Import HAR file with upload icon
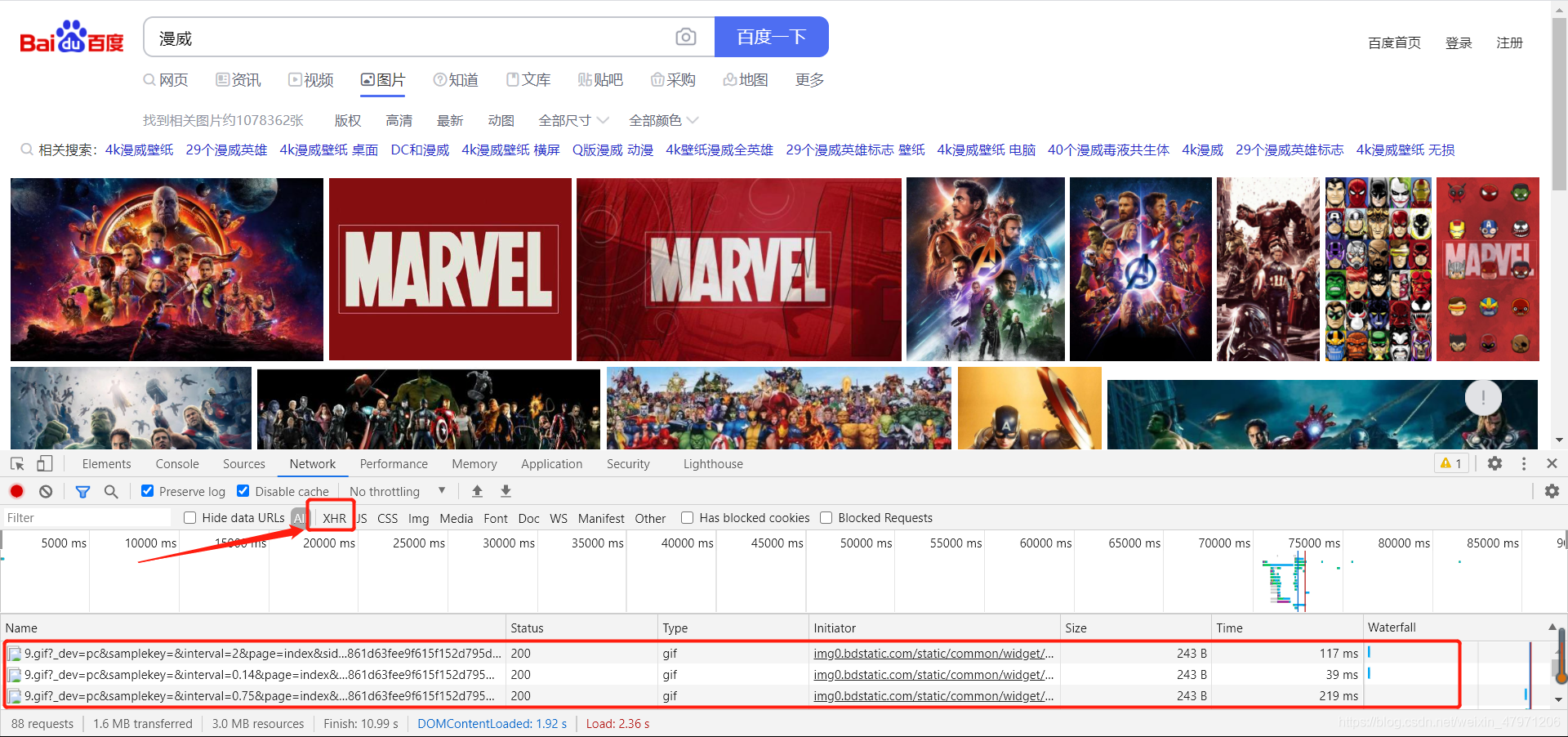The width and height of the screenshot is (1568, 737). 478,491
